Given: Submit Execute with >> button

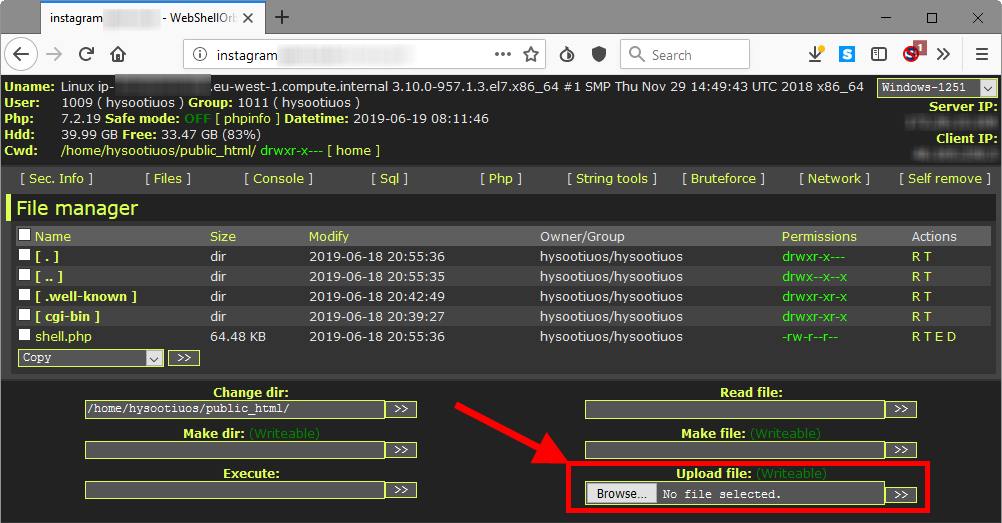Looking at the screenshot, I should (x=401, y=490).
